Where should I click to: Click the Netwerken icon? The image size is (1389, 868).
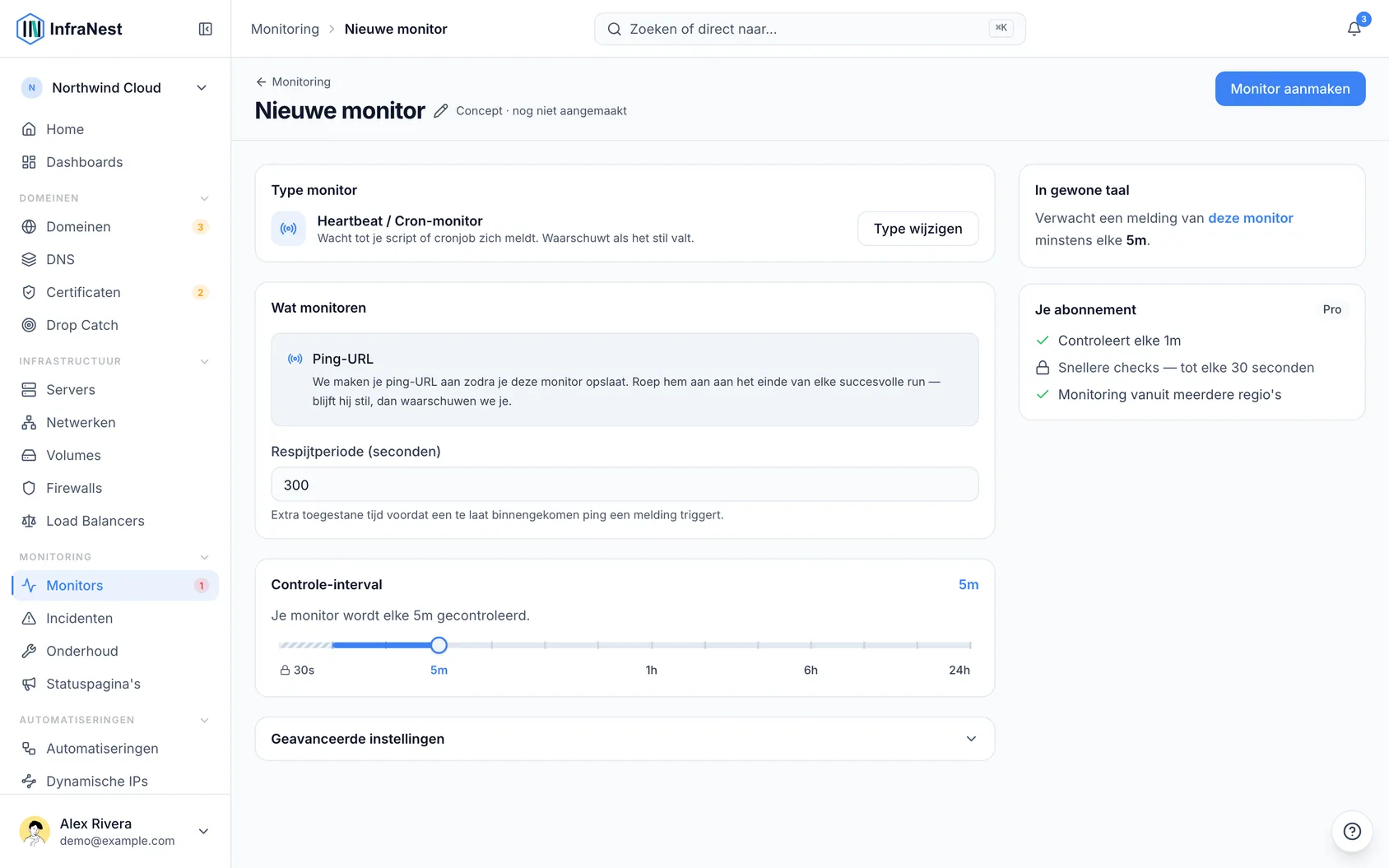(29, 422)
